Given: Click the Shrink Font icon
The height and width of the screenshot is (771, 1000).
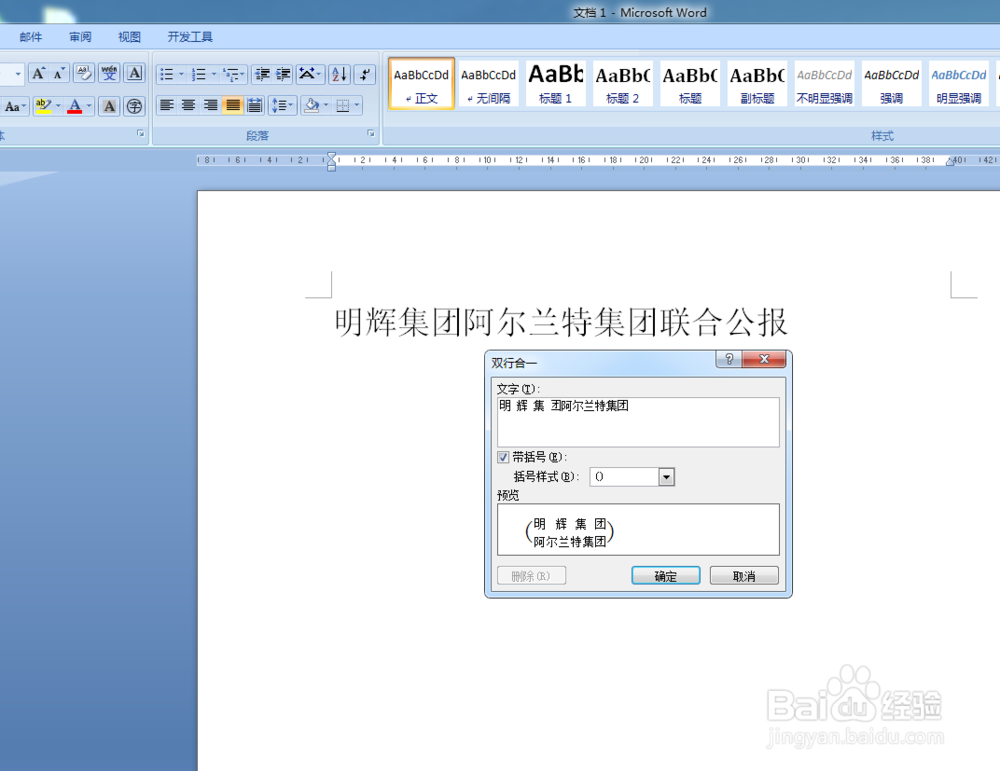Looking at the screenshot, I should [59, 73].
